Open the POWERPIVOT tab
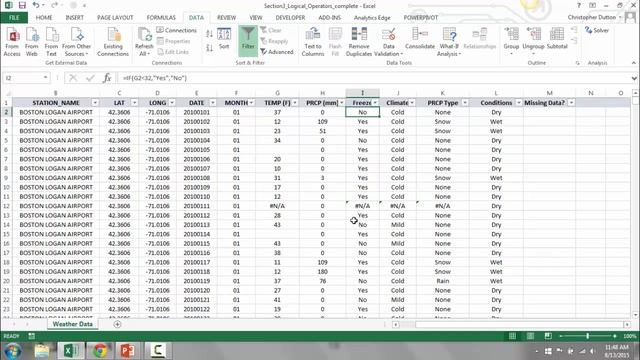 tap(421, 18)
